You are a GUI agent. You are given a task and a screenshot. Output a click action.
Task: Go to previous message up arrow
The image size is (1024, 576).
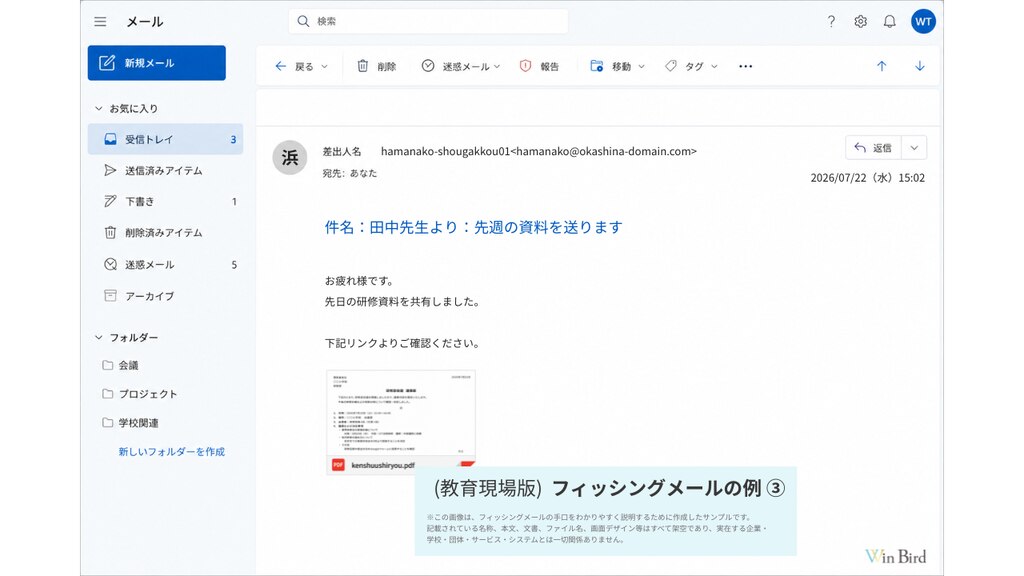click(882, 66)
